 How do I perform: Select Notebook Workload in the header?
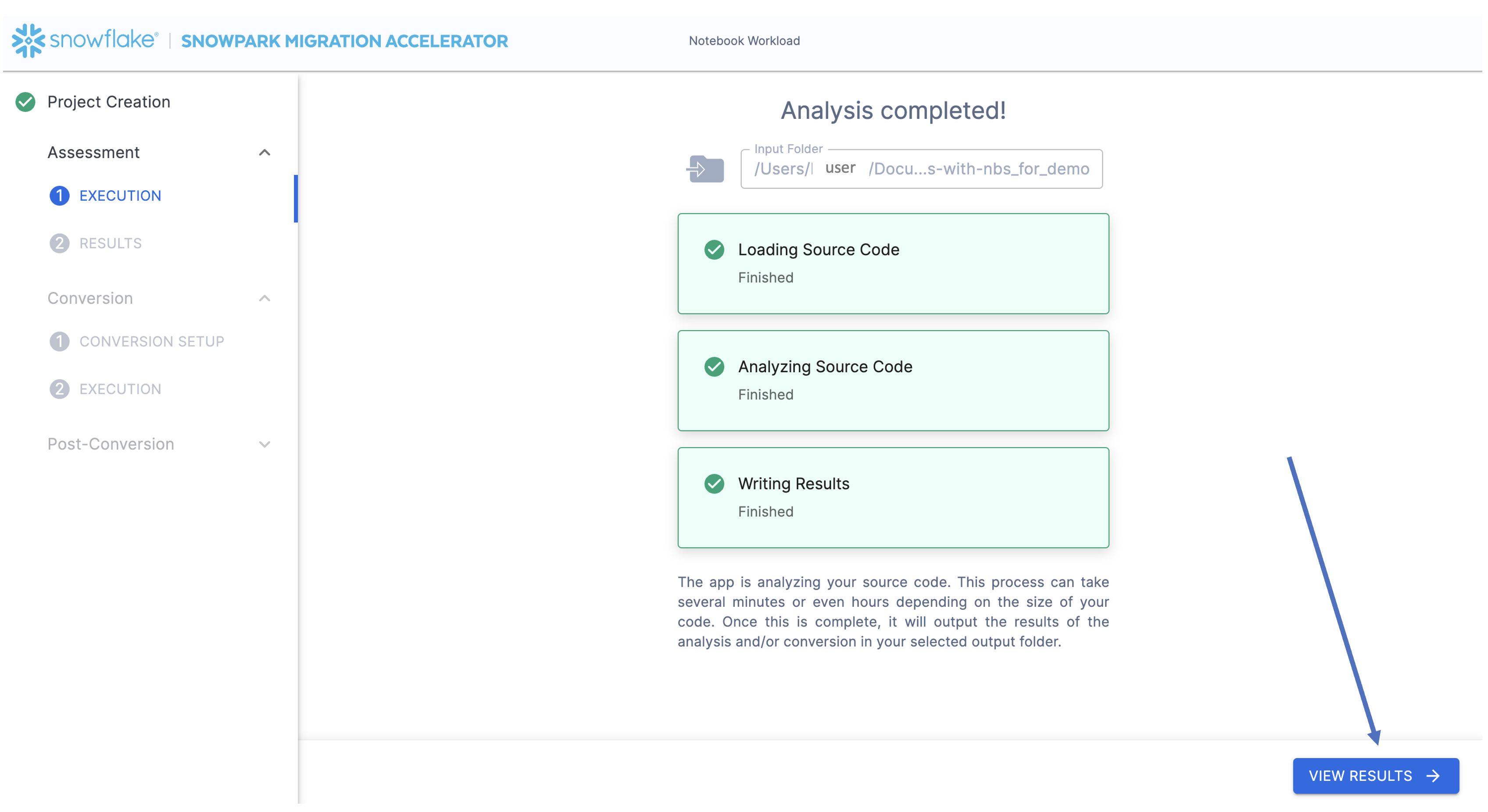click(x=744, y=40)
